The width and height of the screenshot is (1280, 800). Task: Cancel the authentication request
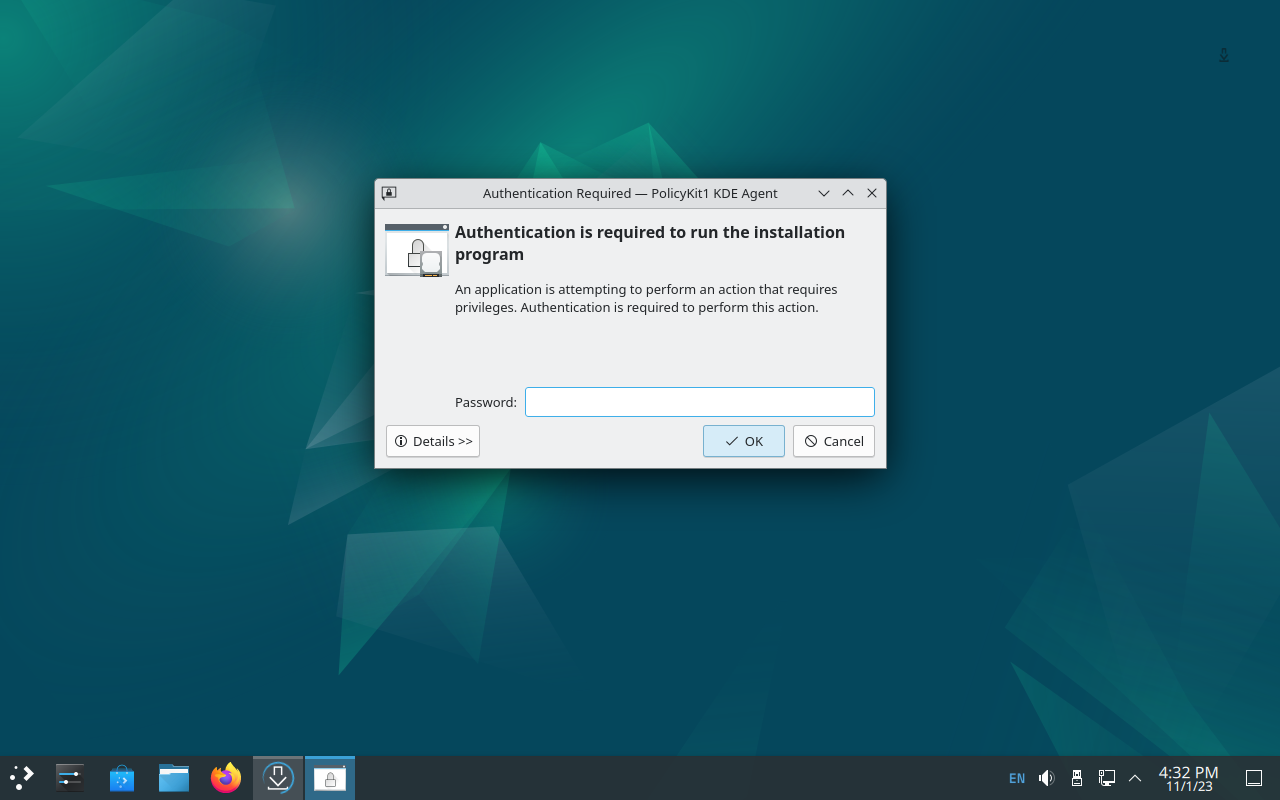[x=834, y=441]
